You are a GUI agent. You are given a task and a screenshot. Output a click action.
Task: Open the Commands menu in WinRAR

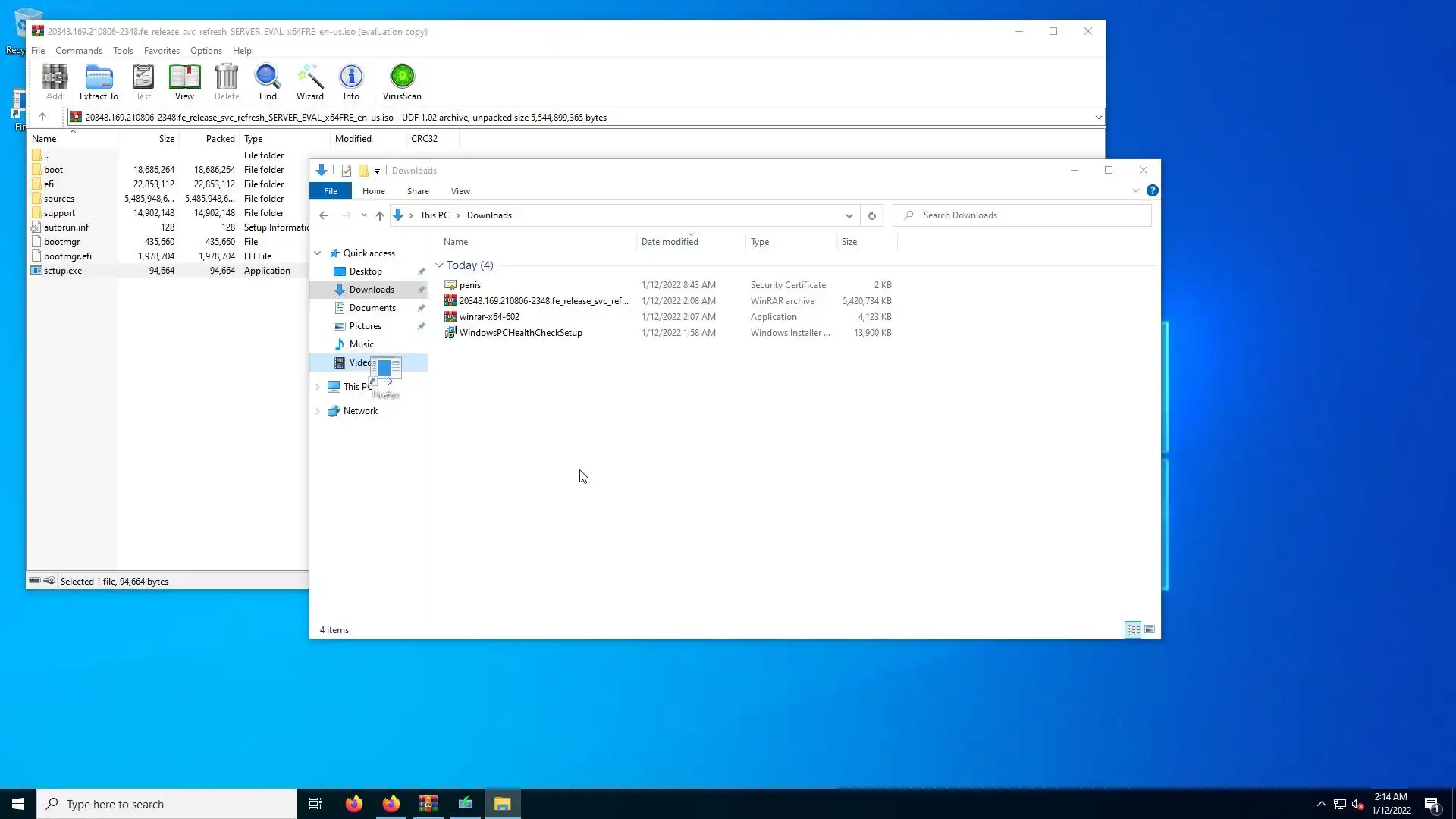pyautogui.click(x=78, y=51)
